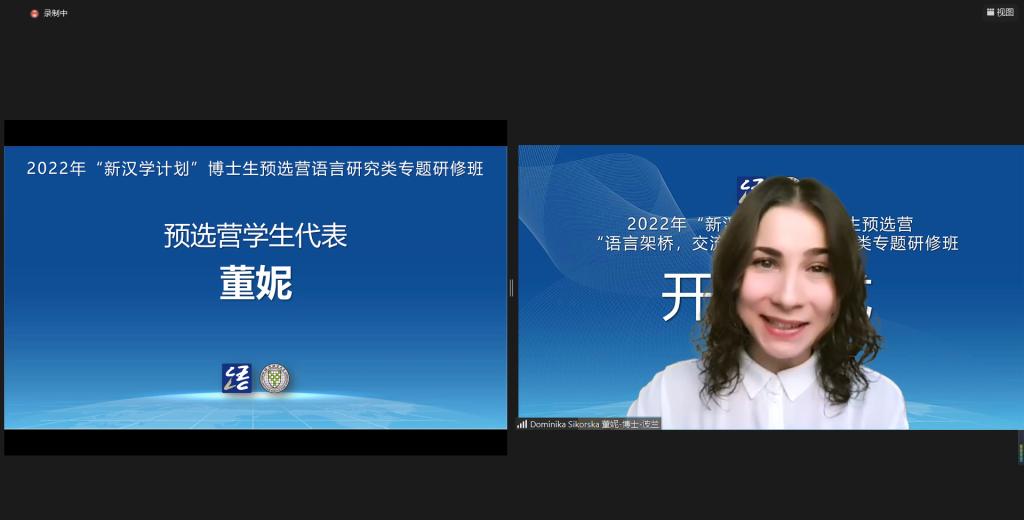The height and width of the screenshot is (520, 1024).
Task: Click the large 开 character behind the speaker
Action: [x=685, y=298]
